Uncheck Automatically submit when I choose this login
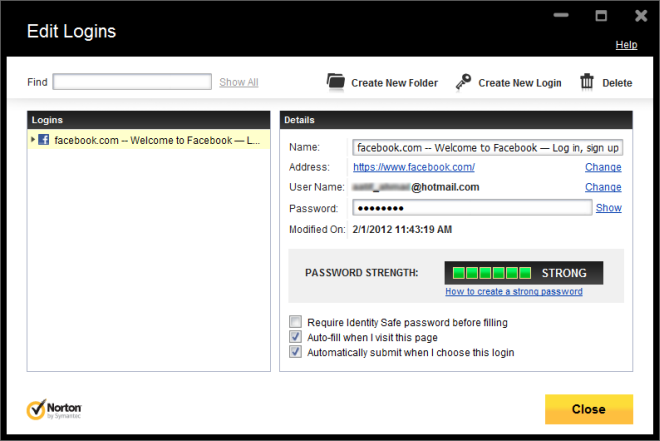The height and width of the screenshot is (441, 660). 295,351
